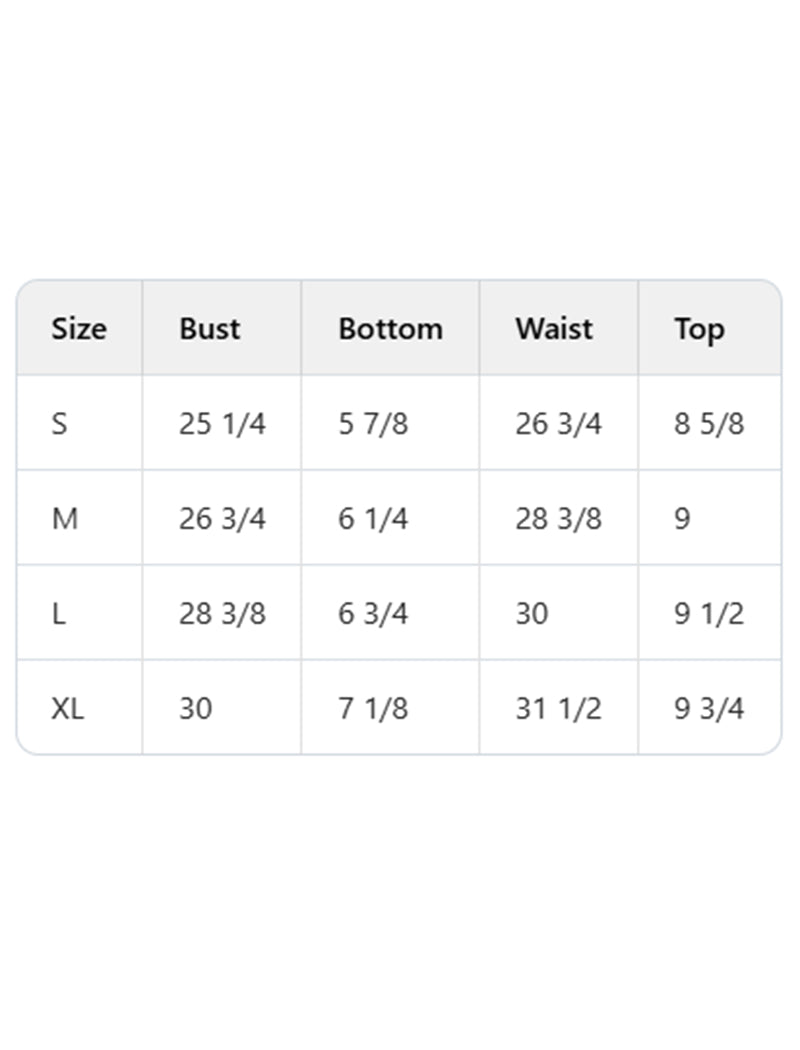Select the XL size row label
Screen dimensions: 800x1050
coord(68,709)
